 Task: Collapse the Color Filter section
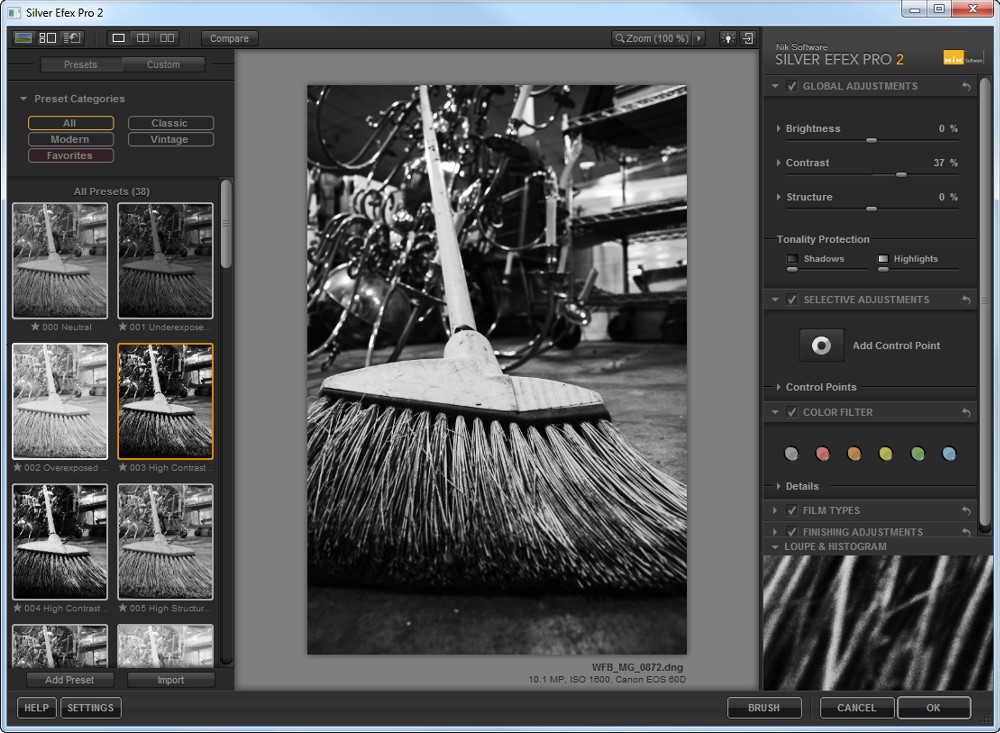click(x=775, y=413)
